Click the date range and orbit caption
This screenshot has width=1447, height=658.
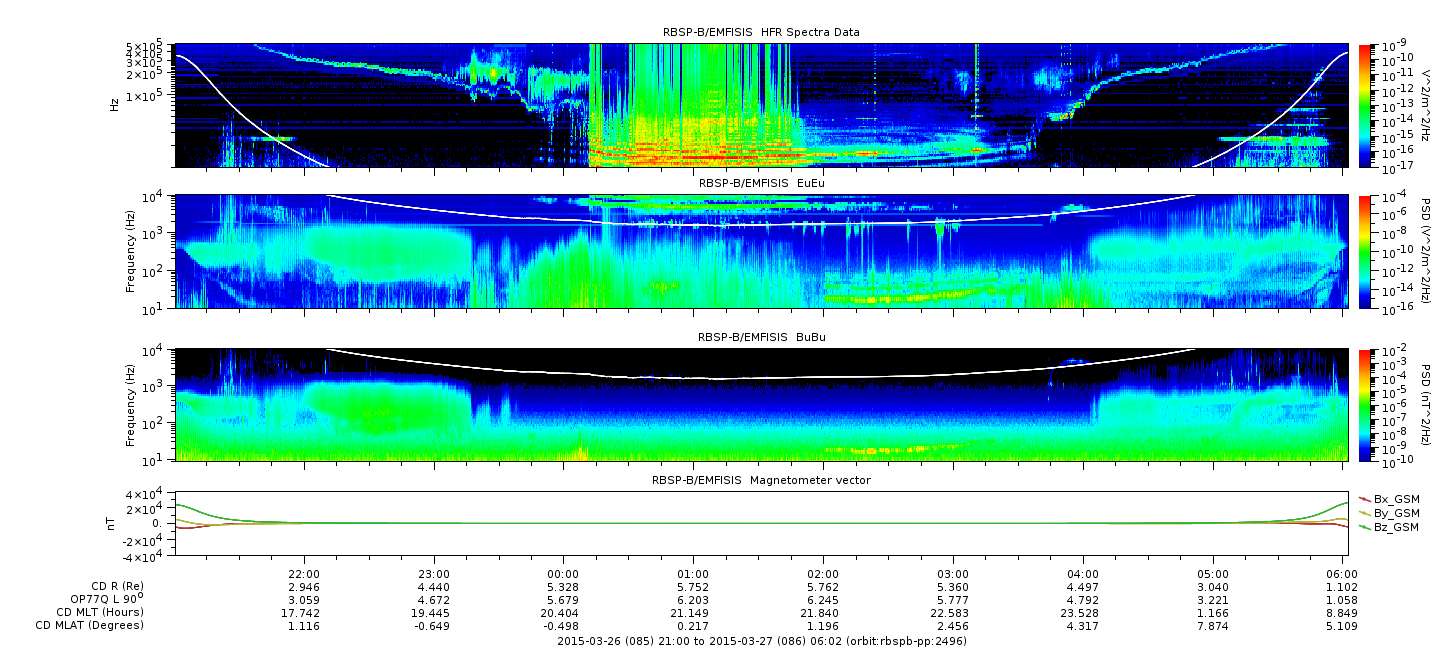point(761,641)
